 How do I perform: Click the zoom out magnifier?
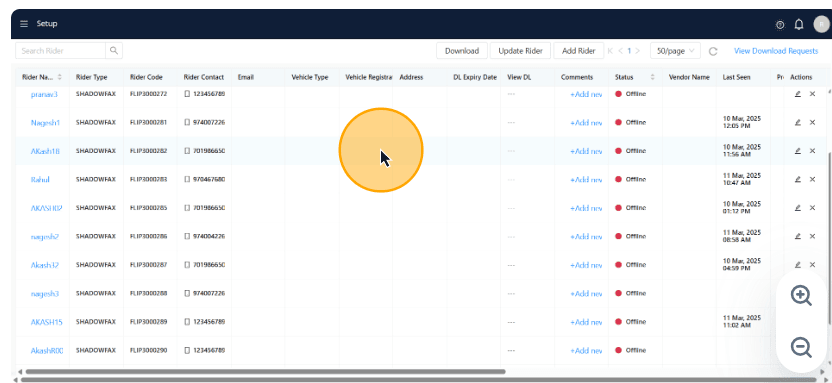click(801, 347)
